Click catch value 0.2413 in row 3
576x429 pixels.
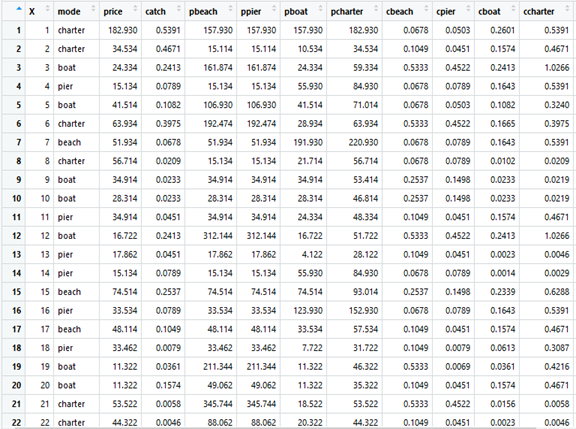[x=168, y=68]
